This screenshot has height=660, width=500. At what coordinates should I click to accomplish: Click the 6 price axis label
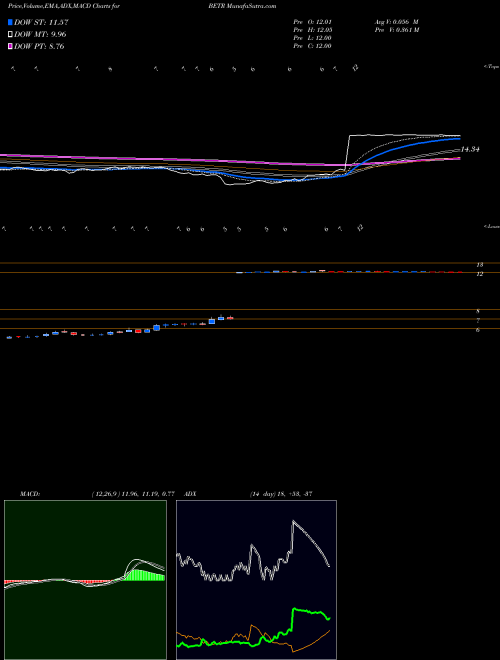[x=478, y=330]
